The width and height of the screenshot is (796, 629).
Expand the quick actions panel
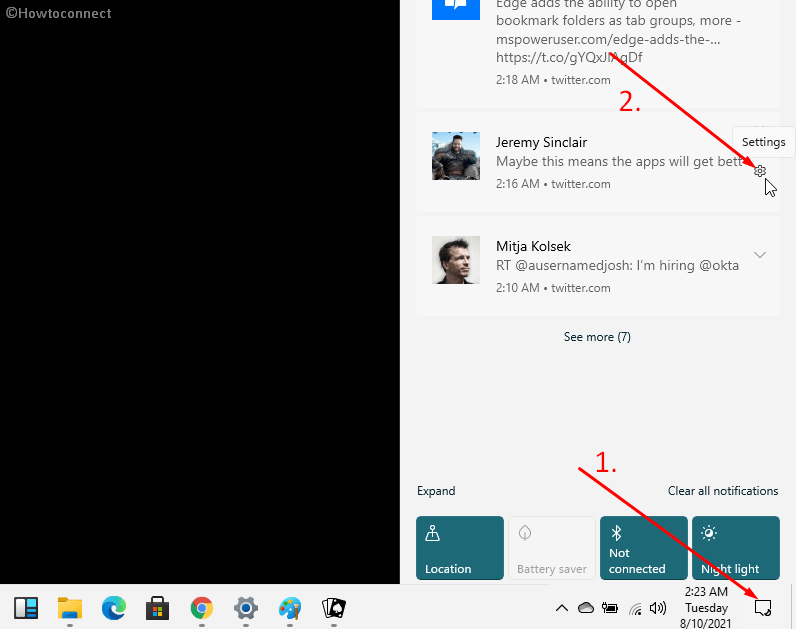436,491
